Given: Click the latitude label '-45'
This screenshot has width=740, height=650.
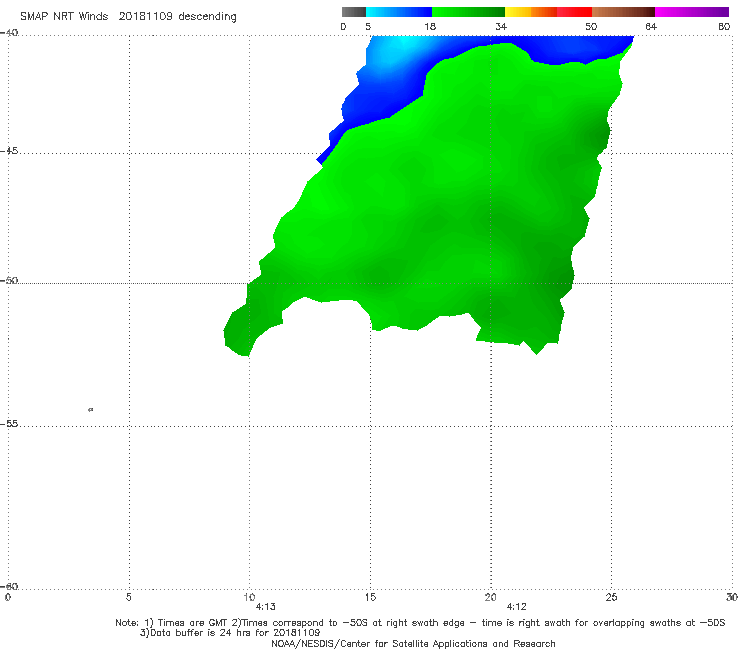Looking at the screenshot, I should (x=9, y=151).
